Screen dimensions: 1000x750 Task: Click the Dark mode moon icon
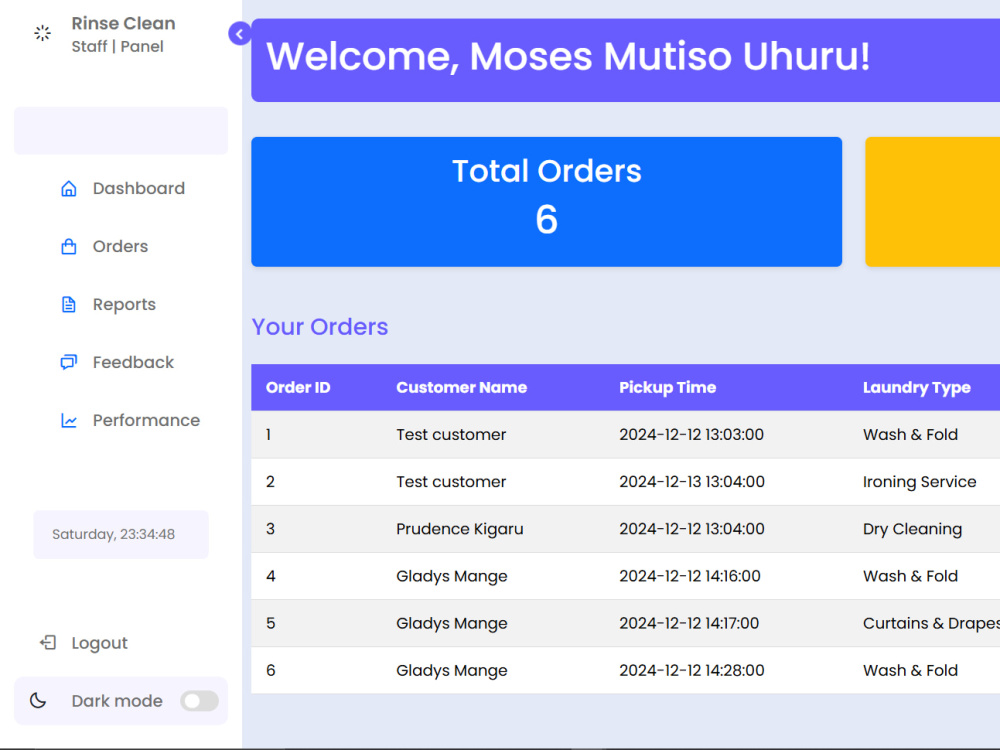38,700
